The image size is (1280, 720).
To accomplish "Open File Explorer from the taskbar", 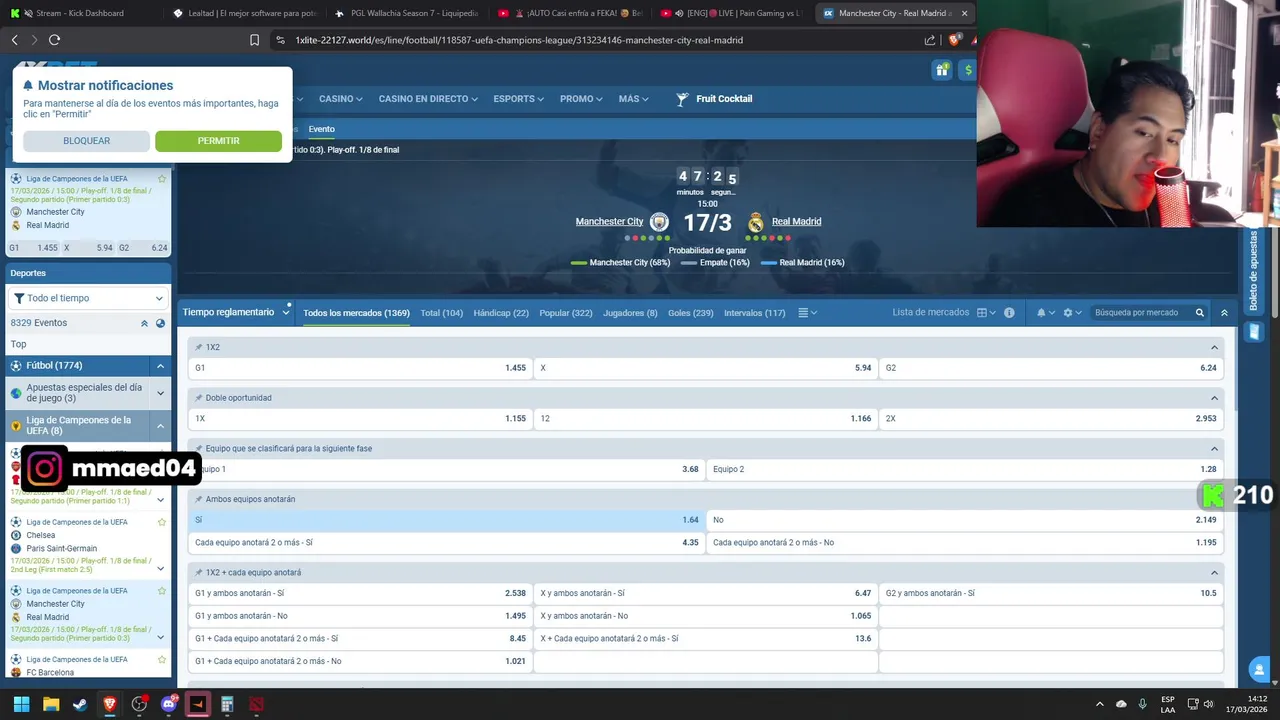I will pyautogui.click(x=51, y=704).
